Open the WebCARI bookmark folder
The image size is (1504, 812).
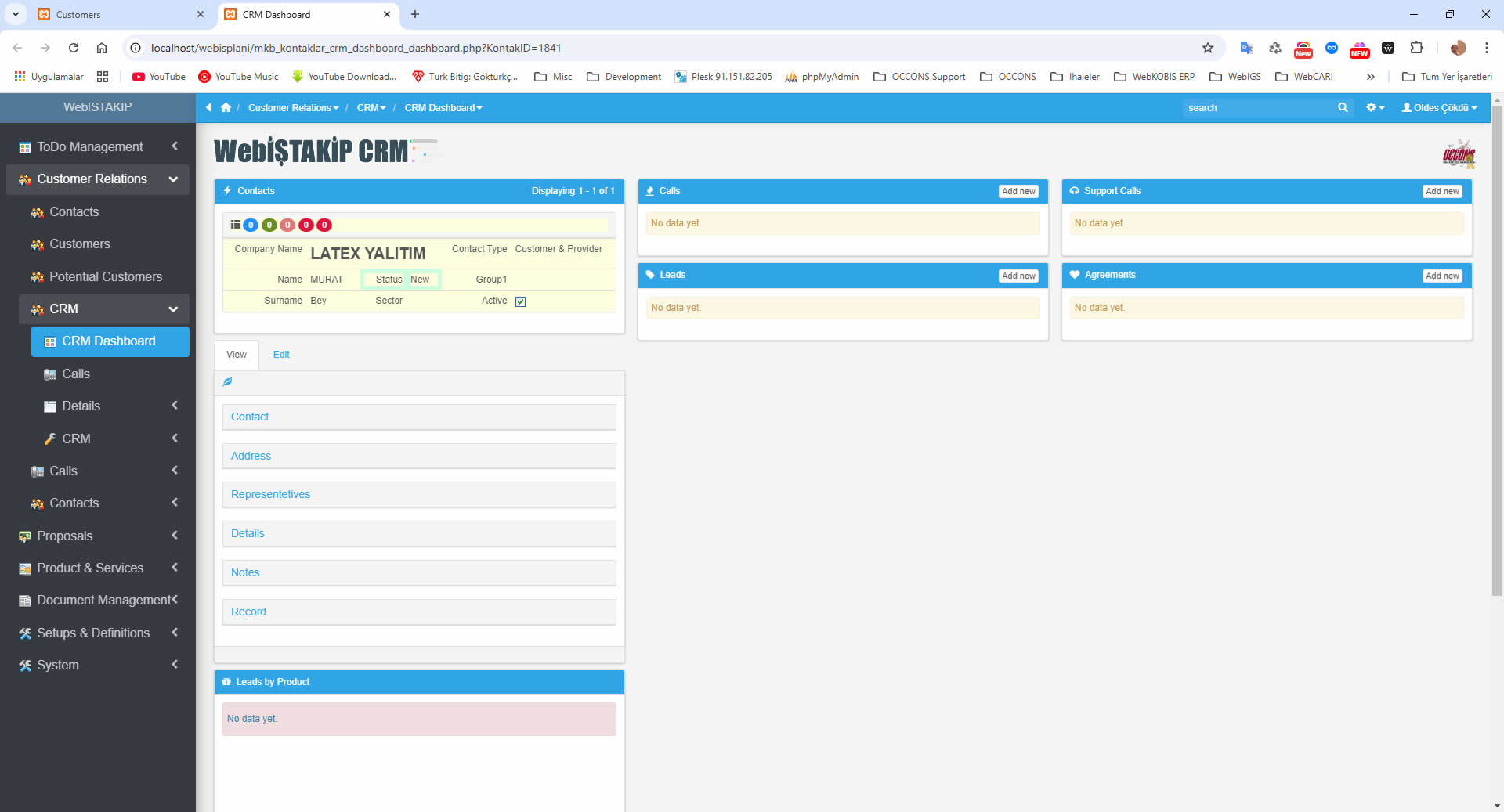1304,77
